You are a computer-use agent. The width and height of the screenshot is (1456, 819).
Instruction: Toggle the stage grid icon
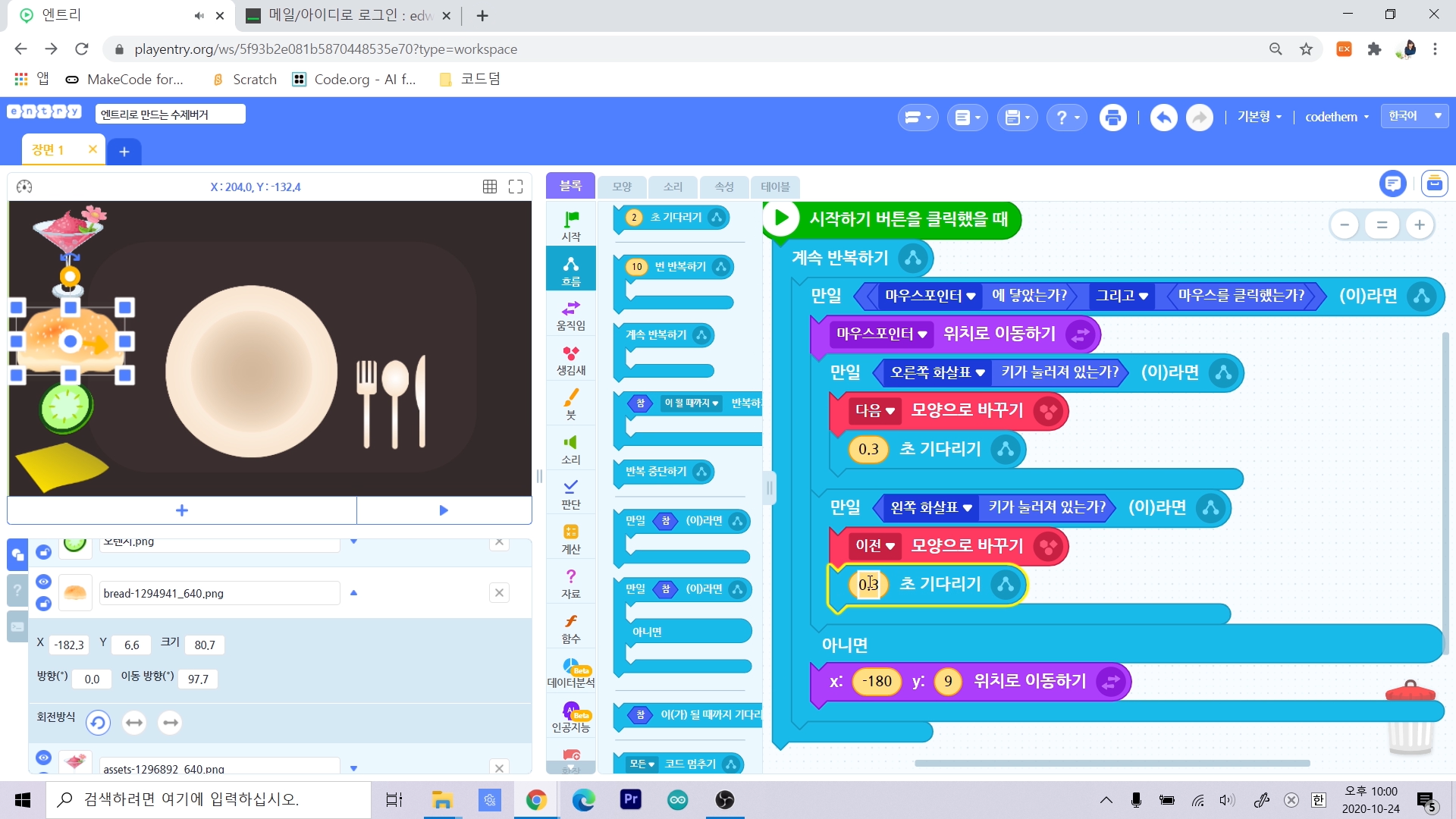pyautogui.click(x=490, y=187)
